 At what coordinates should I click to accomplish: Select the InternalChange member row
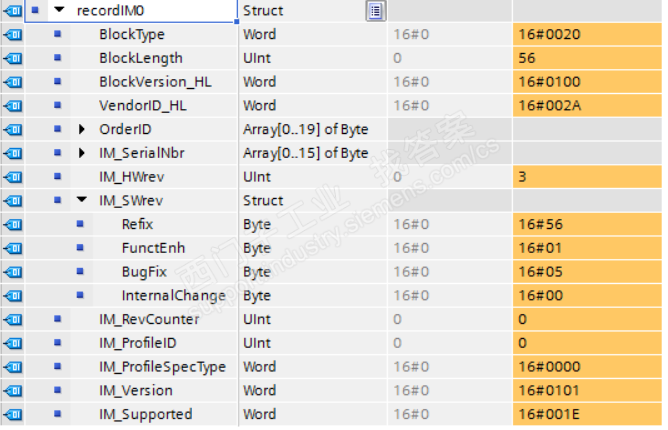coord(173,295)
